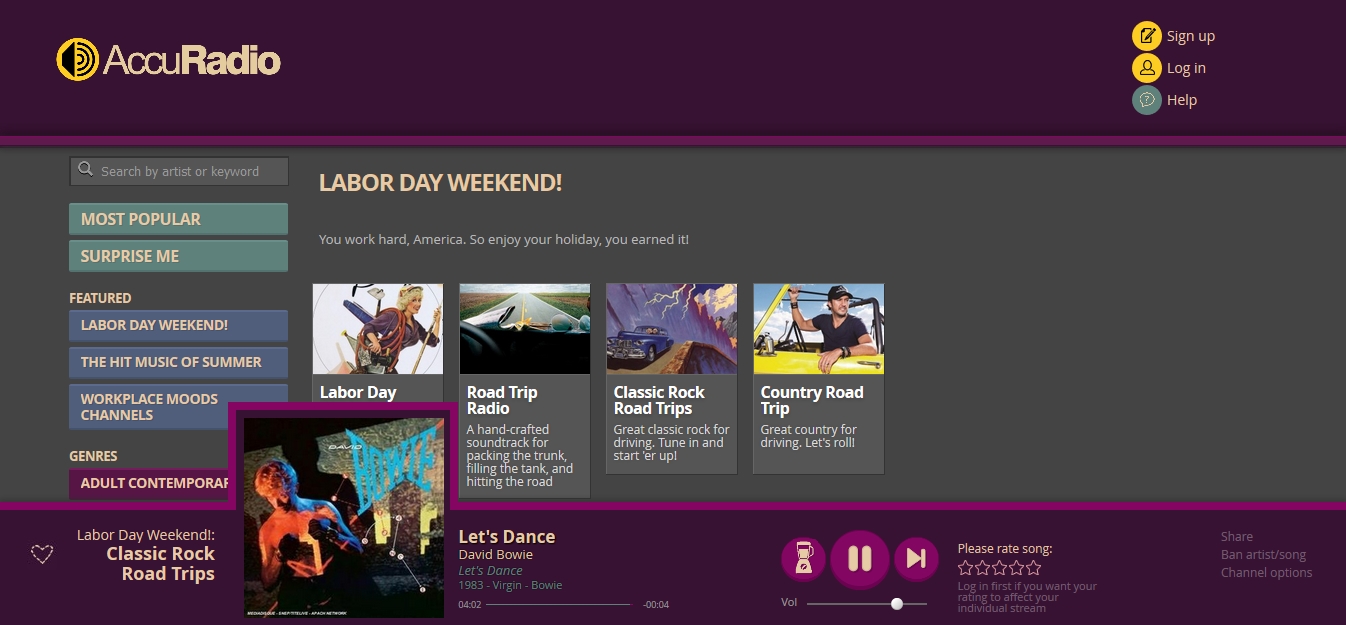Select The Hit Music of Summer
The height and width of the screenshot is (625, 1346).
click(178, 362)
